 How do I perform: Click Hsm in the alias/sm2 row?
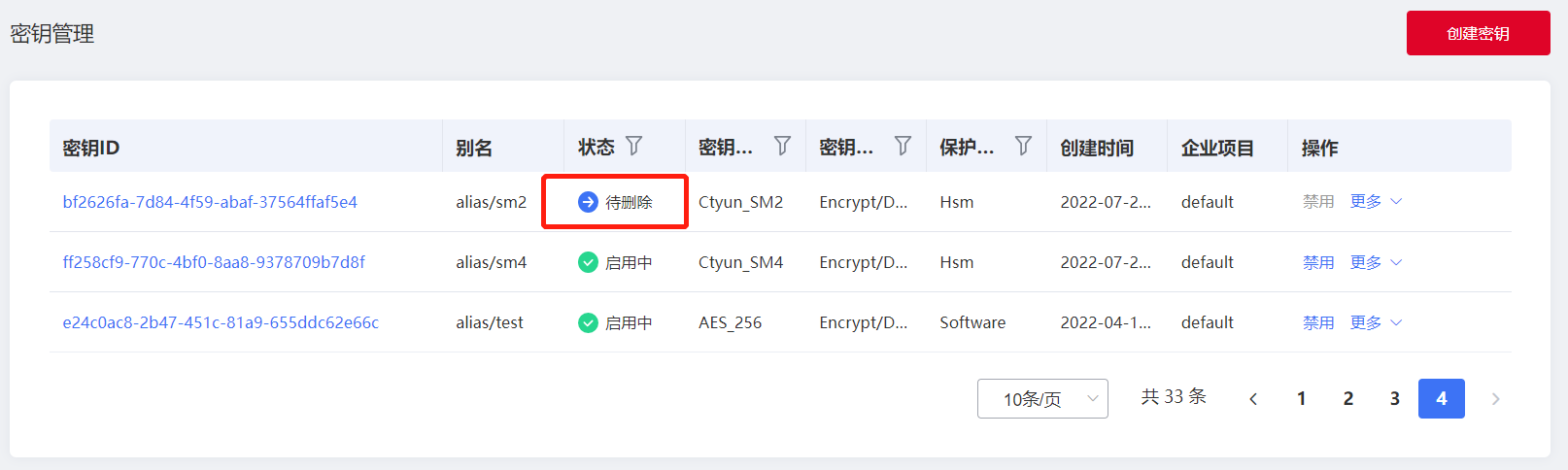(x=957, y=202)
